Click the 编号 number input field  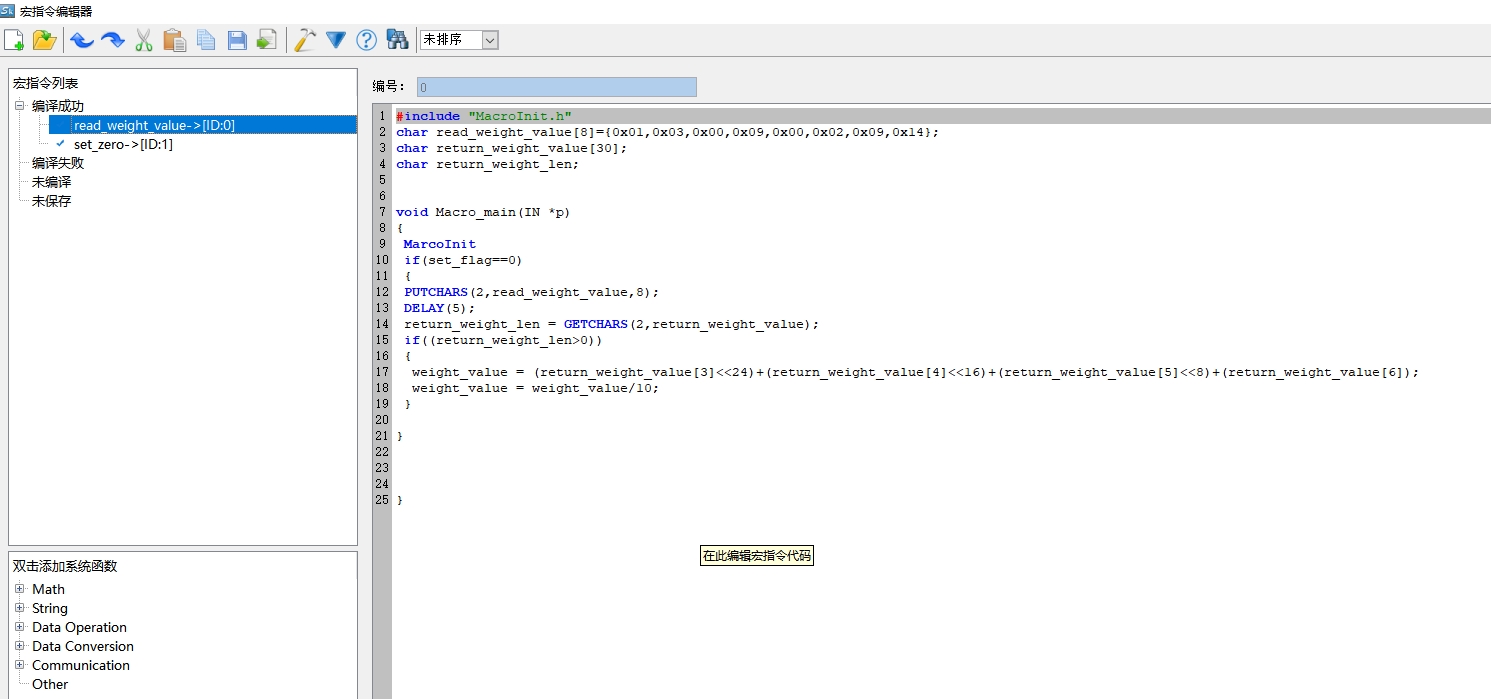point(556,87)
